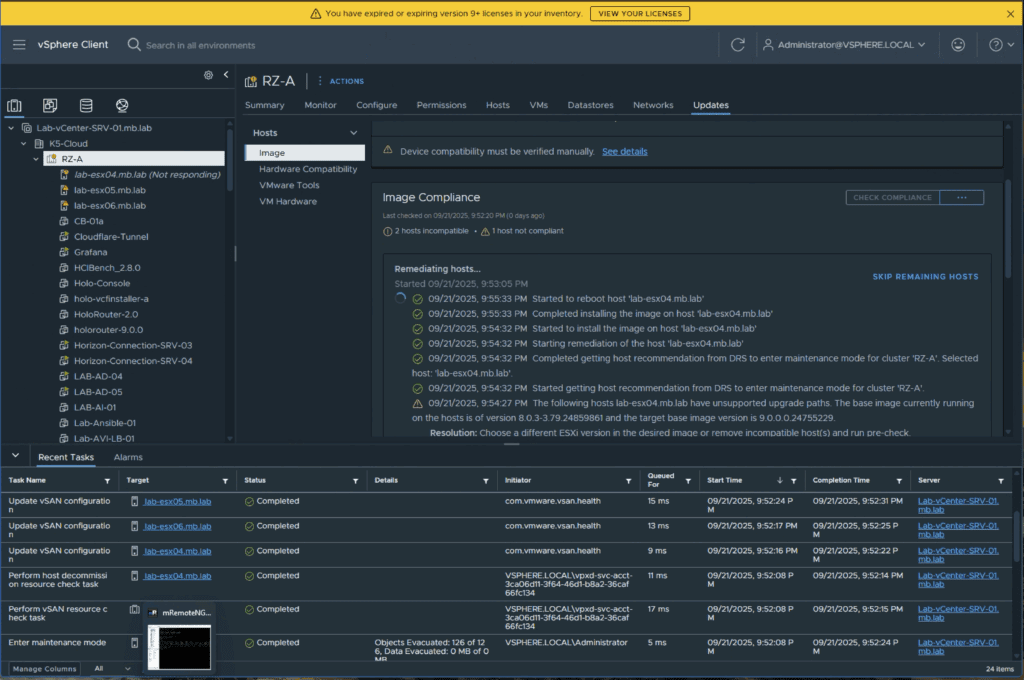Viewport: 1024px width, 680px height.
Task: Click the refresh icon in top bar
Action: 738,45
